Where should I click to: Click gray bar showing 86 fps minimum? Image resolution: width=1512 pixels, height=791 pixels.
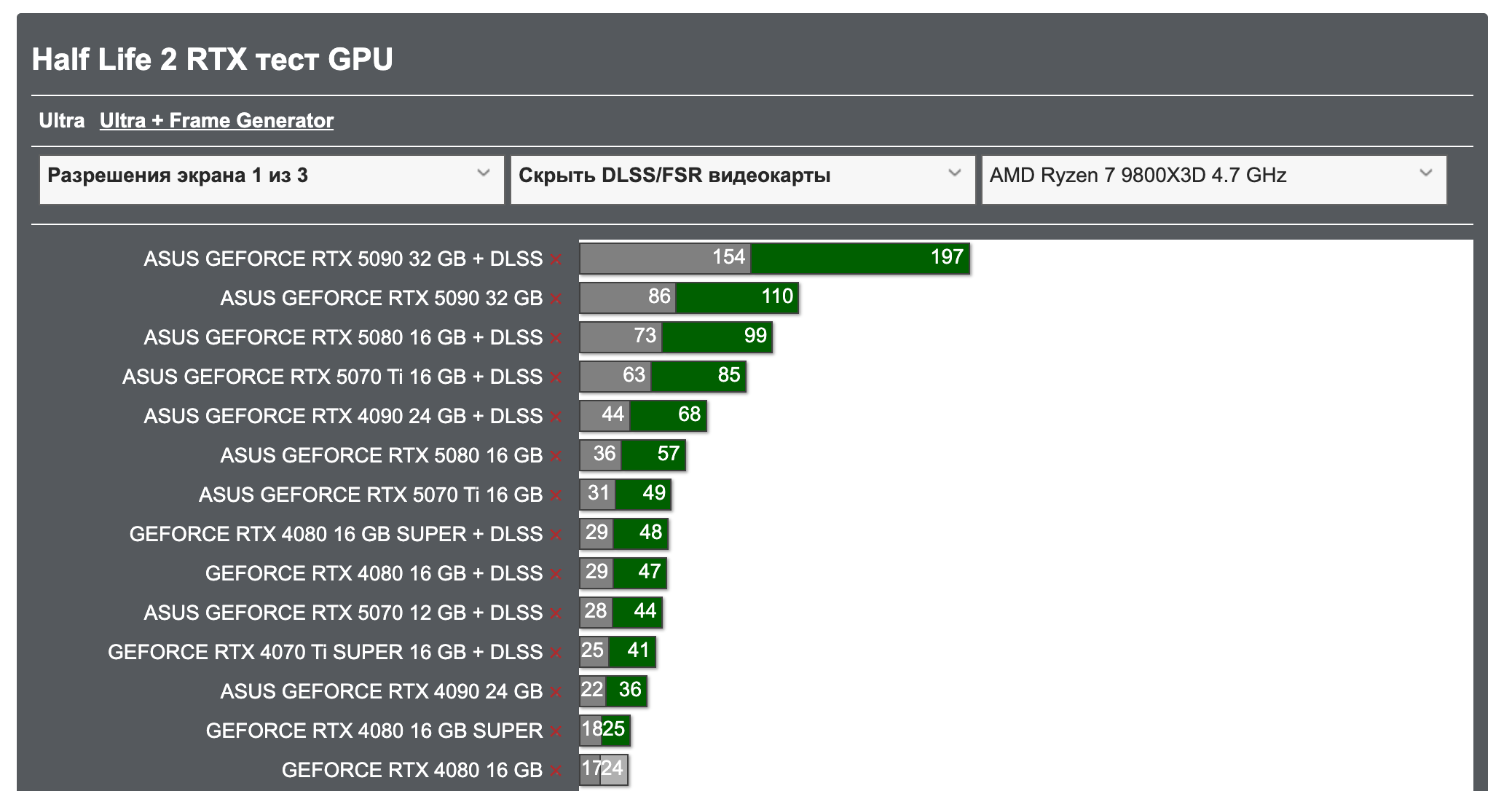(628, 298)
